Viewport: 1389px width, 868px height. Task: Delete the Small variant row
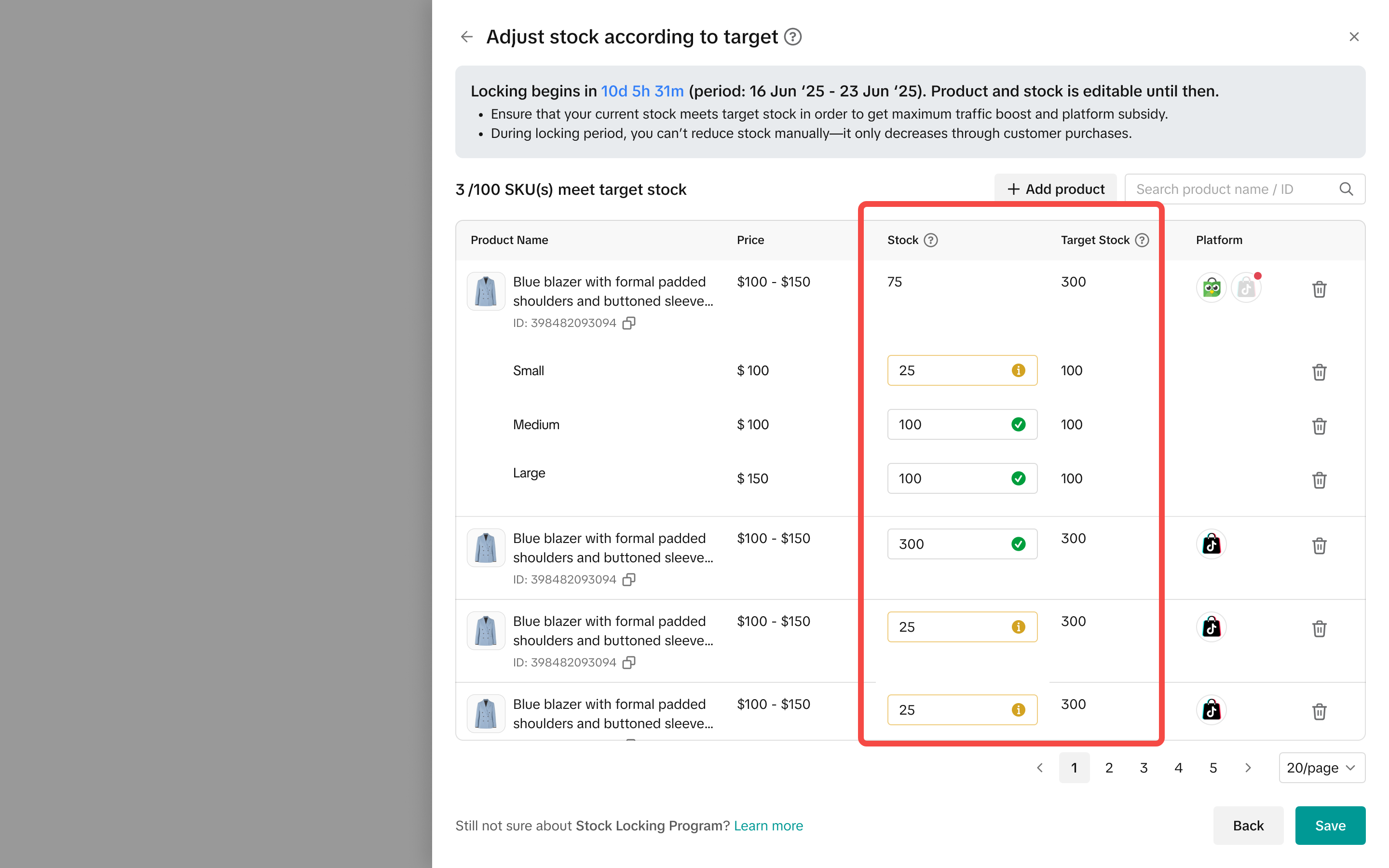click(x=1319, y=372)
